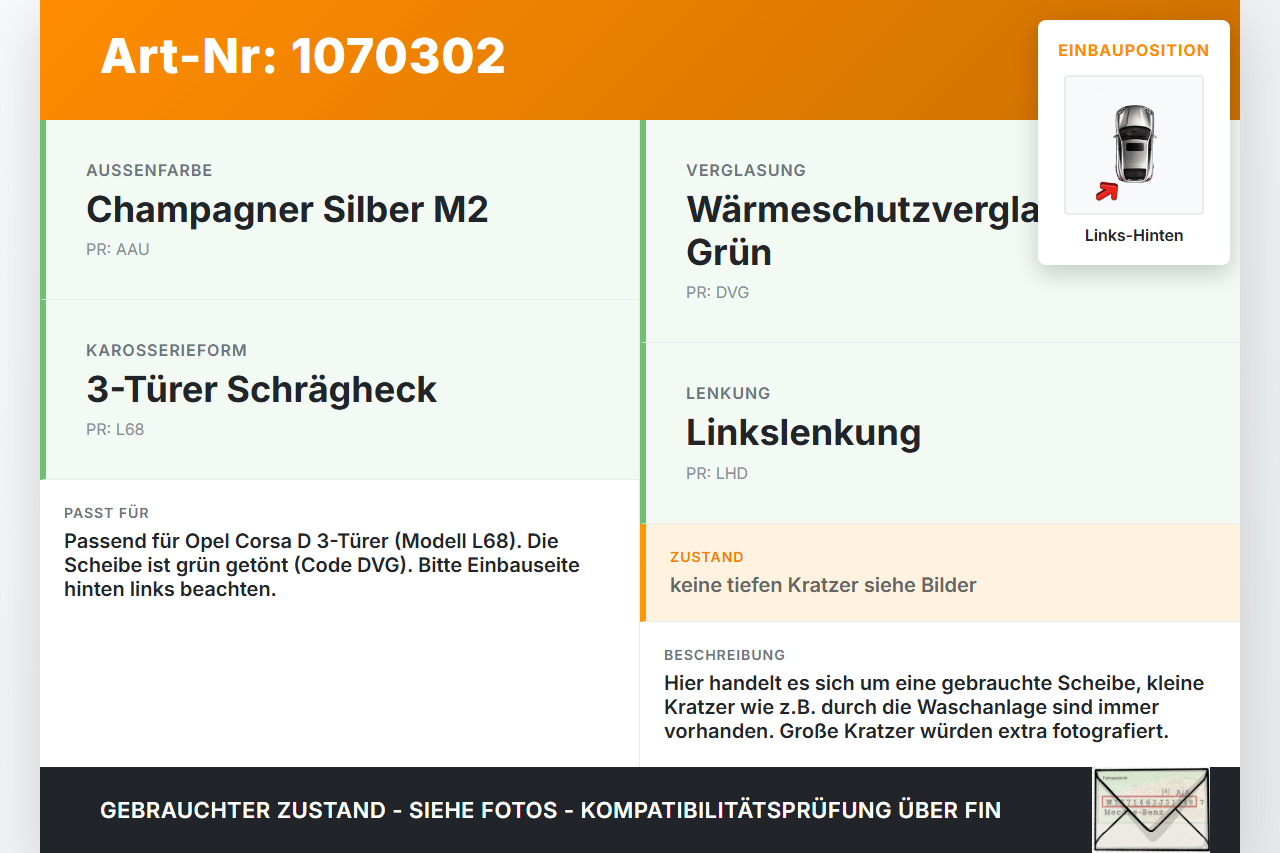Image resolution: width=1280 pixels, height=853 pixels.
Task: Click the AUSSENFARBE label
Action: click(x=149, y=171)
